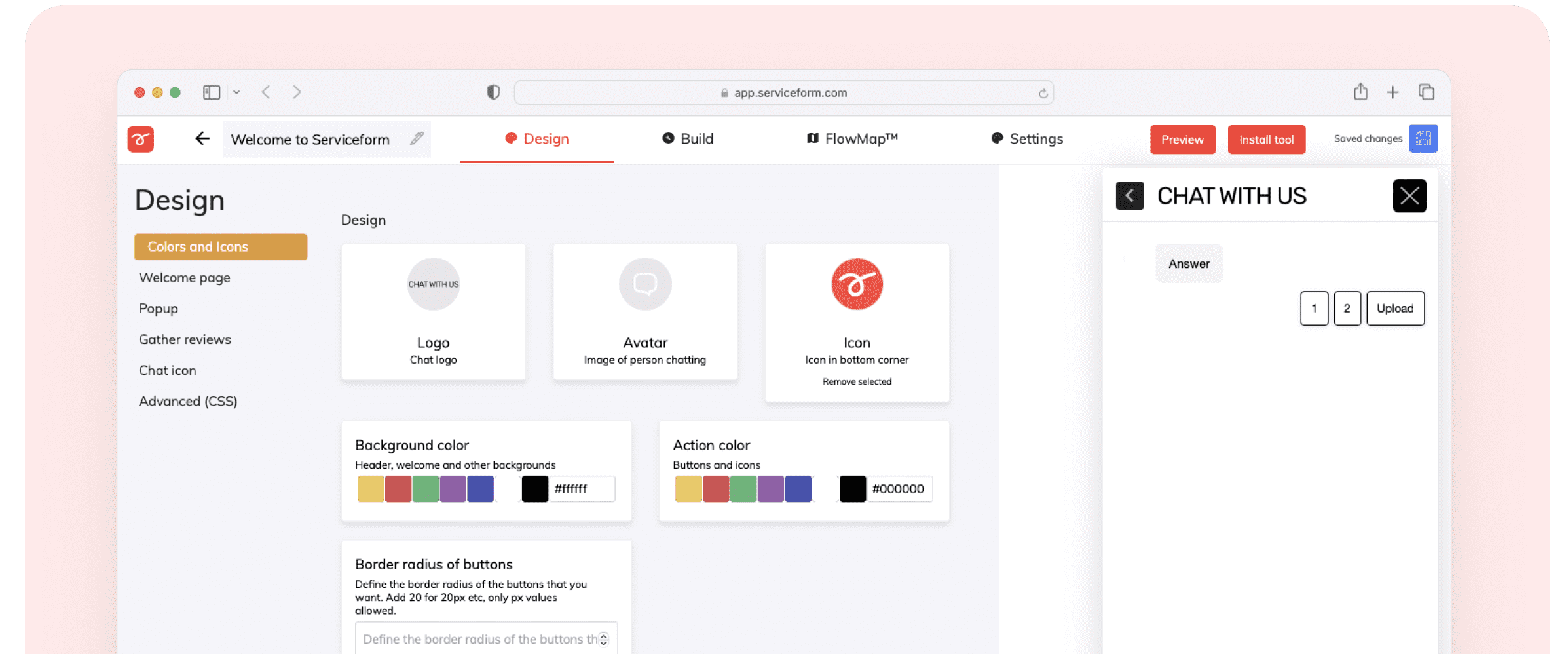
Task: Open the black Background color picker swatch
Action: (x=535, y=489)
